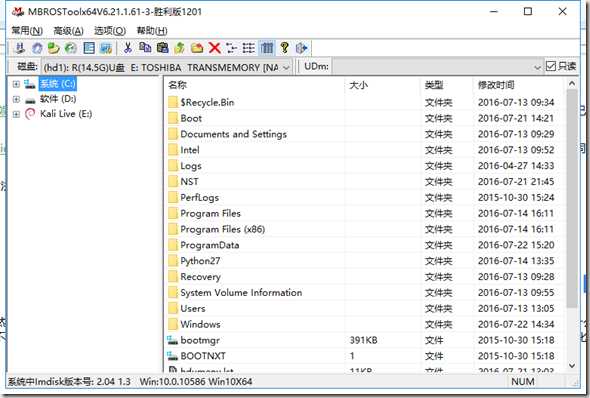This screenshot has width=590, height=398.
Task: Click the cut (scissors) toolbar icon
Action: tap(128, 48)
